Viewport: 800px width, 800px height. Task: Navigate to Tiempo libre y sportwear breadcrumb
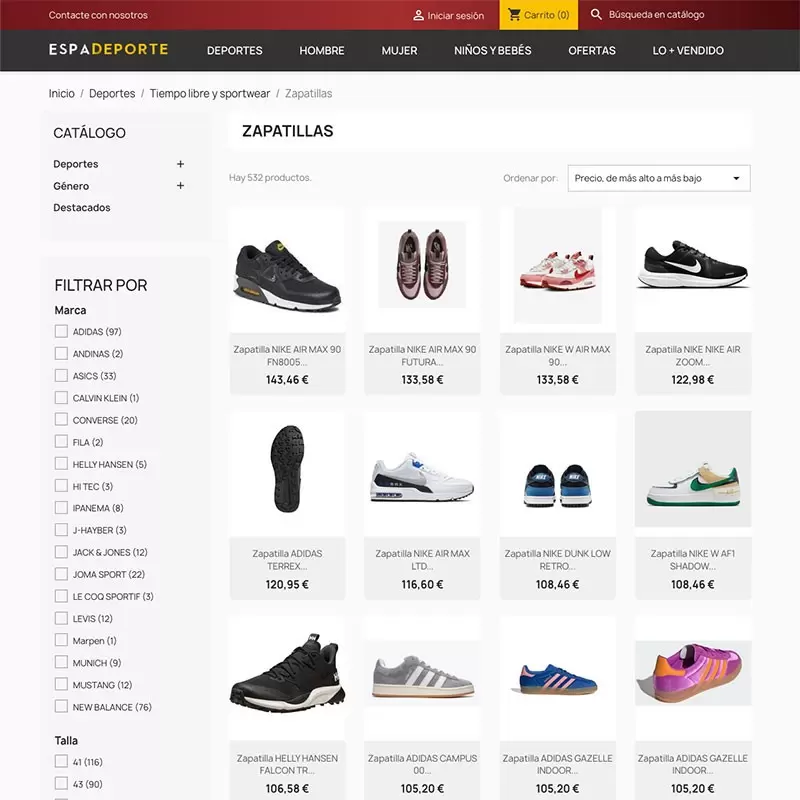pyautogui.click(x=210, y=93)
